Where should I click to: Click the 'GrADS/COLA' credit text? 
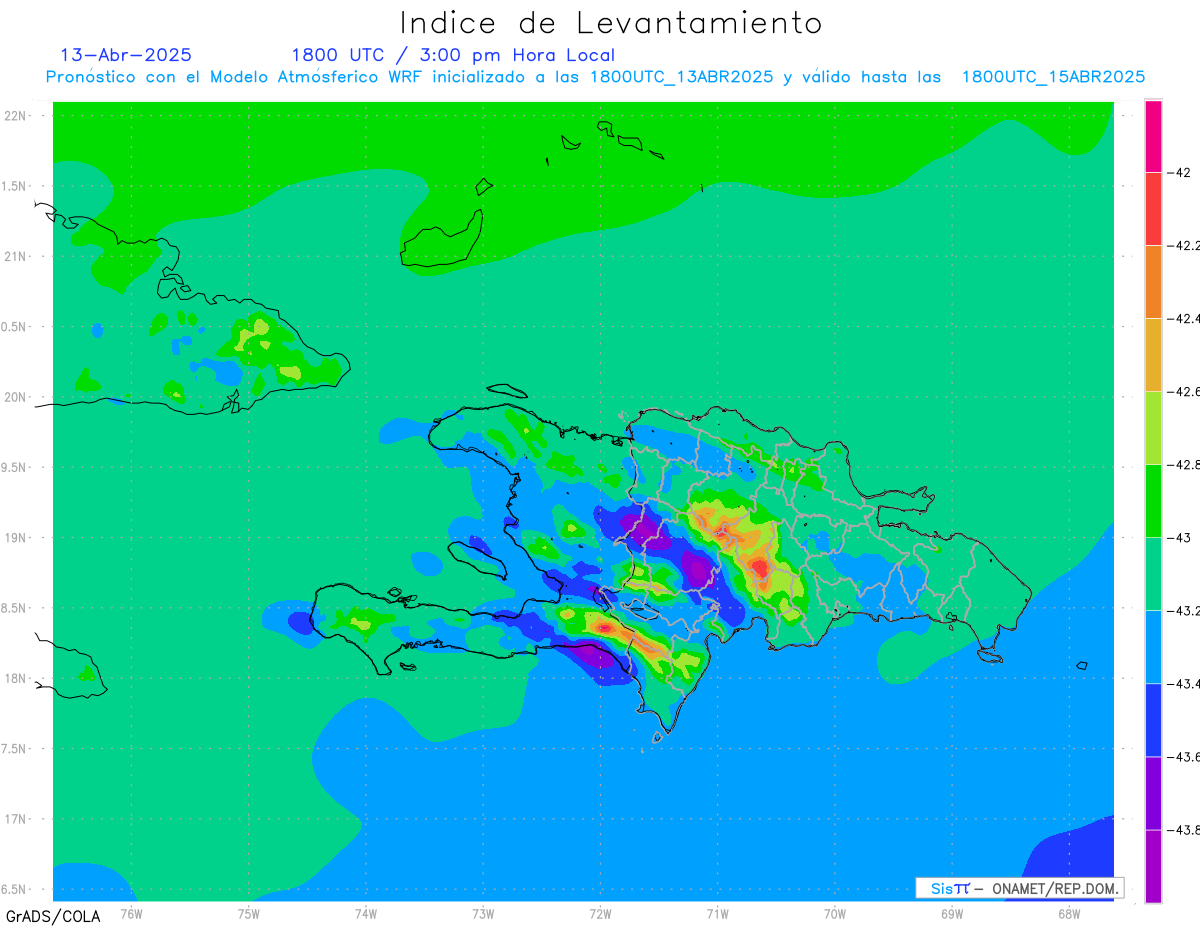pyautogui.click(x=53, y=916)
